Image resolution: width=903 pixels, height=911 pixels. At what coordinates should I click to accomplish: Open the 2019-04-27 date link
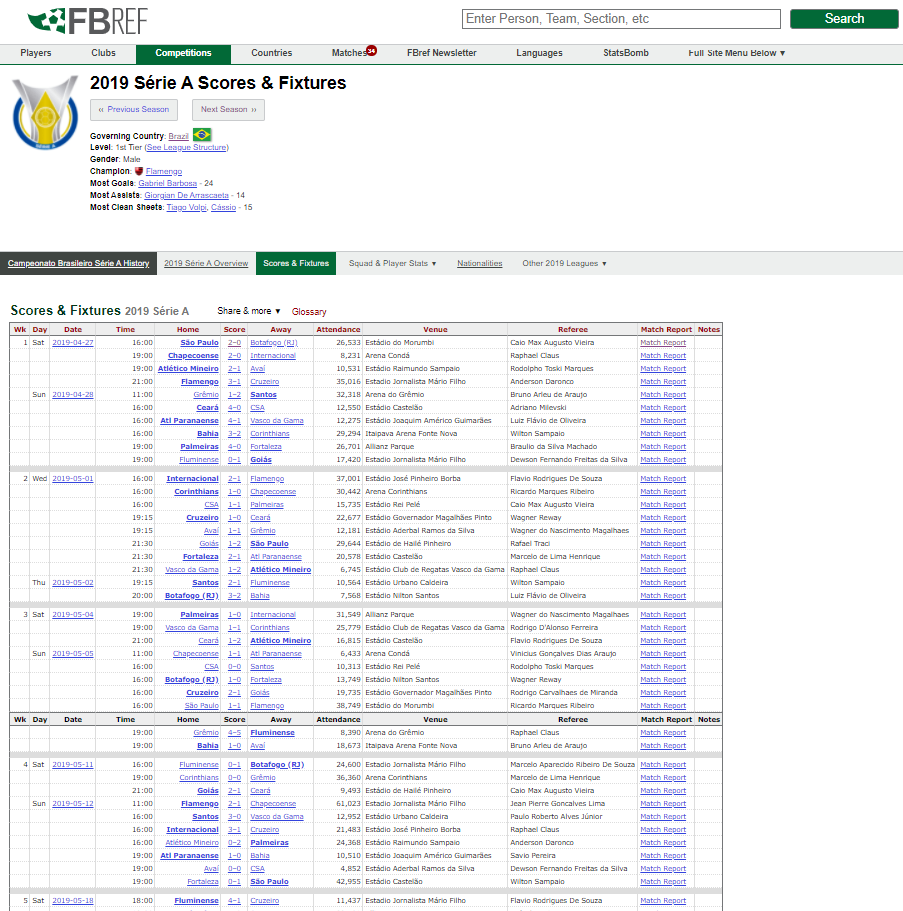click(73, 343)
